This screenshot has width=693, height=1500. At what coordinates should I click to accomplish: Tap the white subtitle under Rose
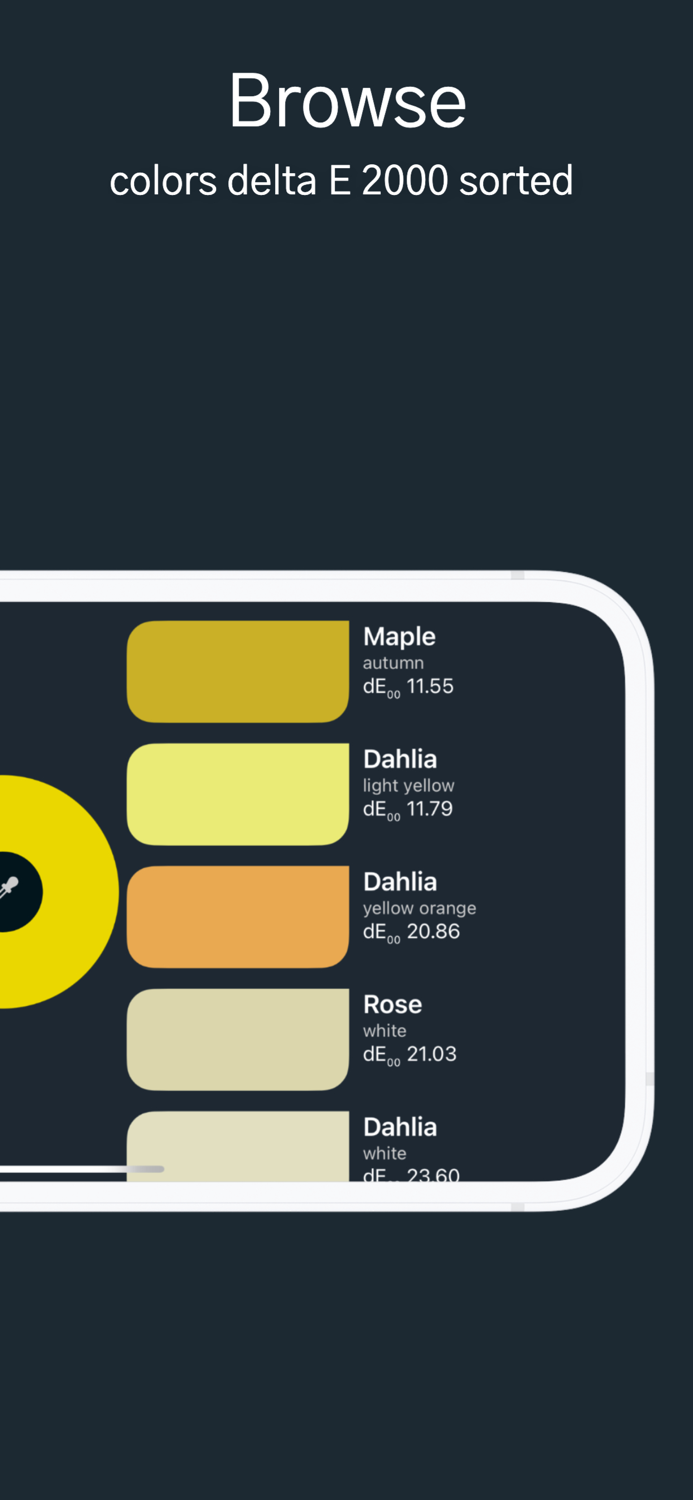(x=385, y=1031)
